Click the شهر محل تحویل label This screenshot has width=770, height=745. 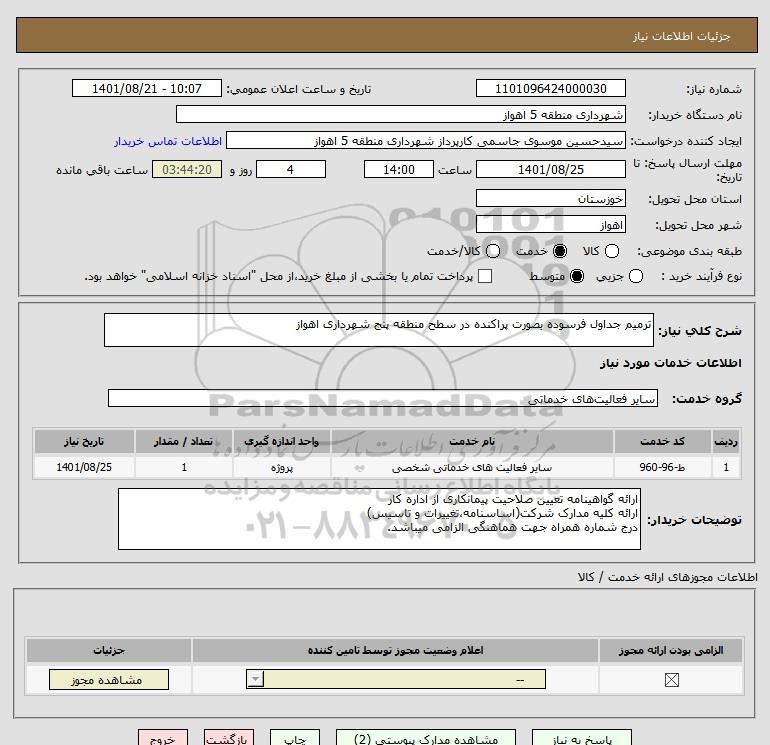click(x=699, y=225)
